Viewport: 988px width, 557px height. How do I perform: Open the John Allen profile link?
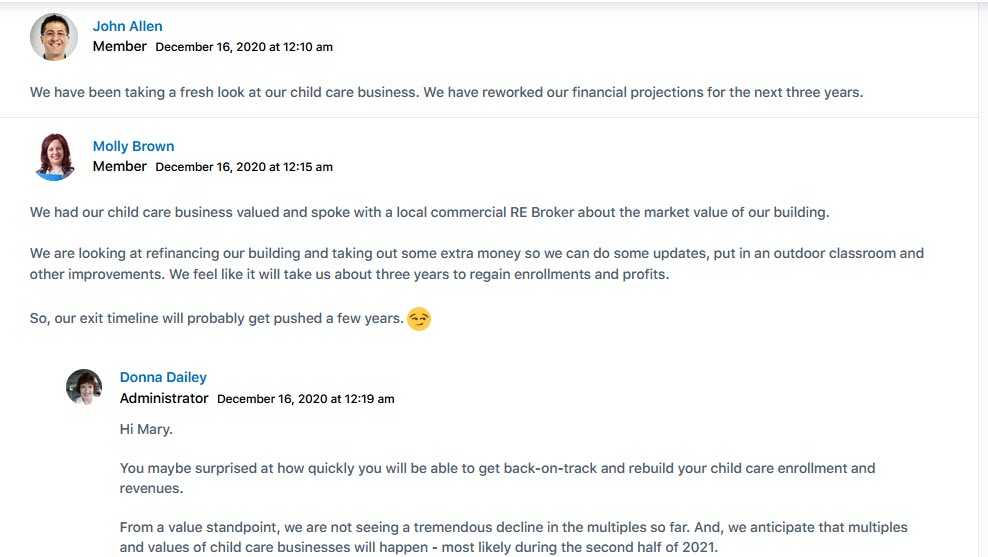[x=127, y=26]
